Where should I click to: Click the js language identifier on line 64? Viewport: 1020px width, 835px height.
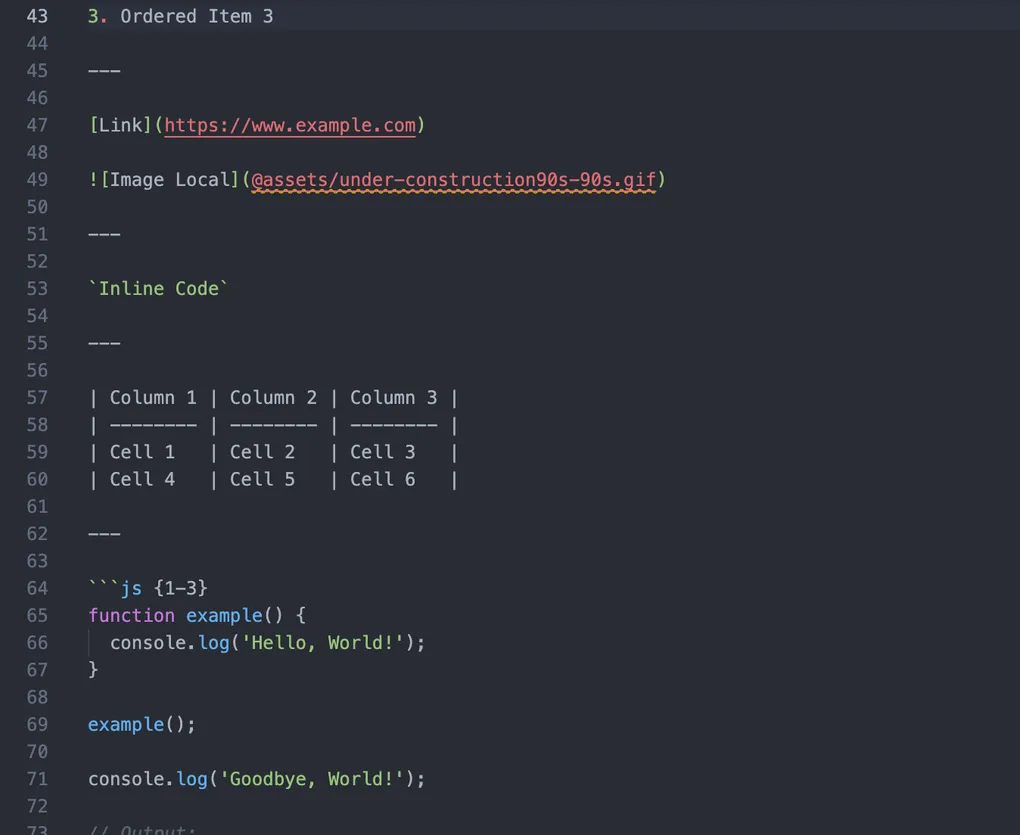[131, 588]
